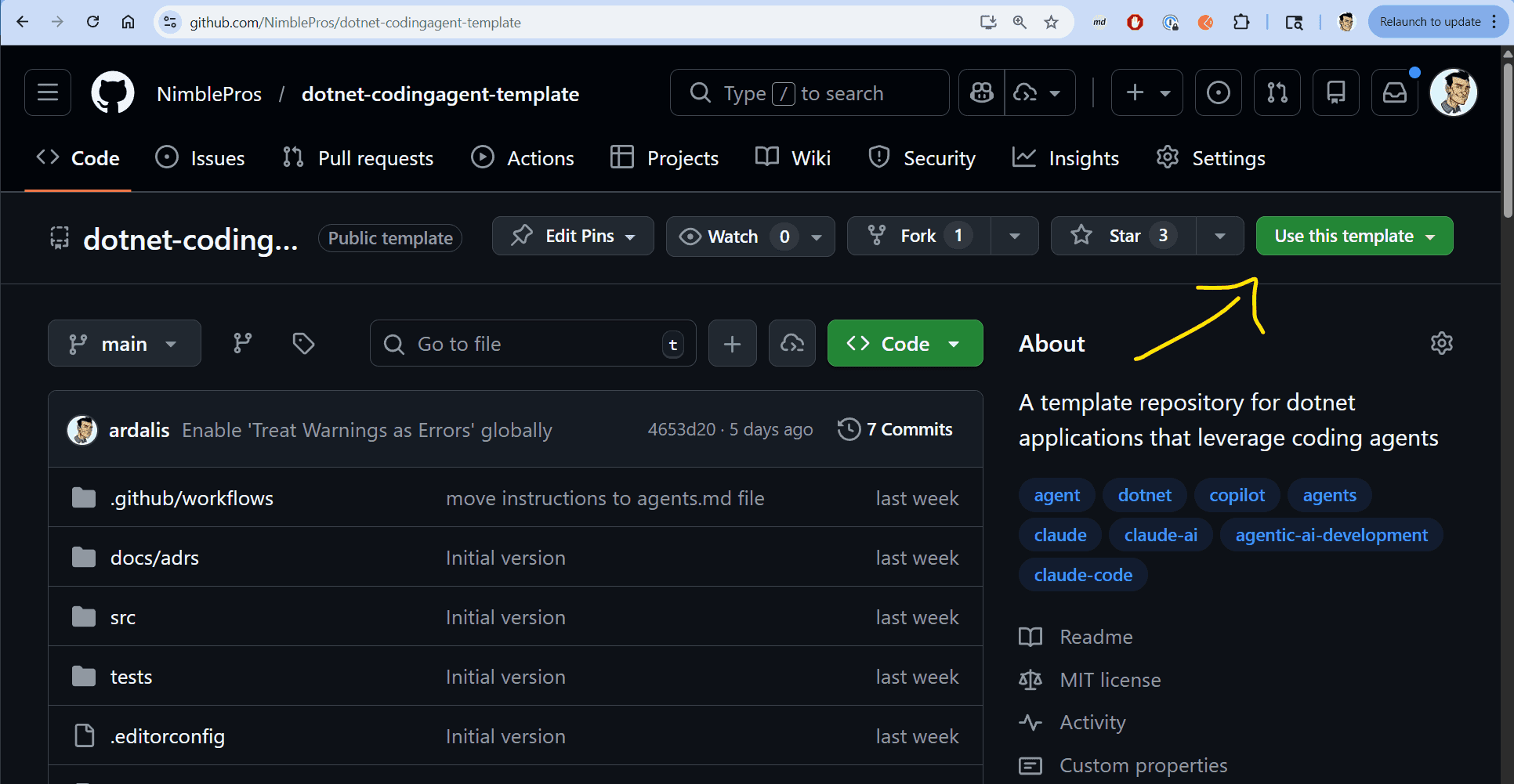
Task: Reload the page in the browser toolbar
Action: coord(92,22)
